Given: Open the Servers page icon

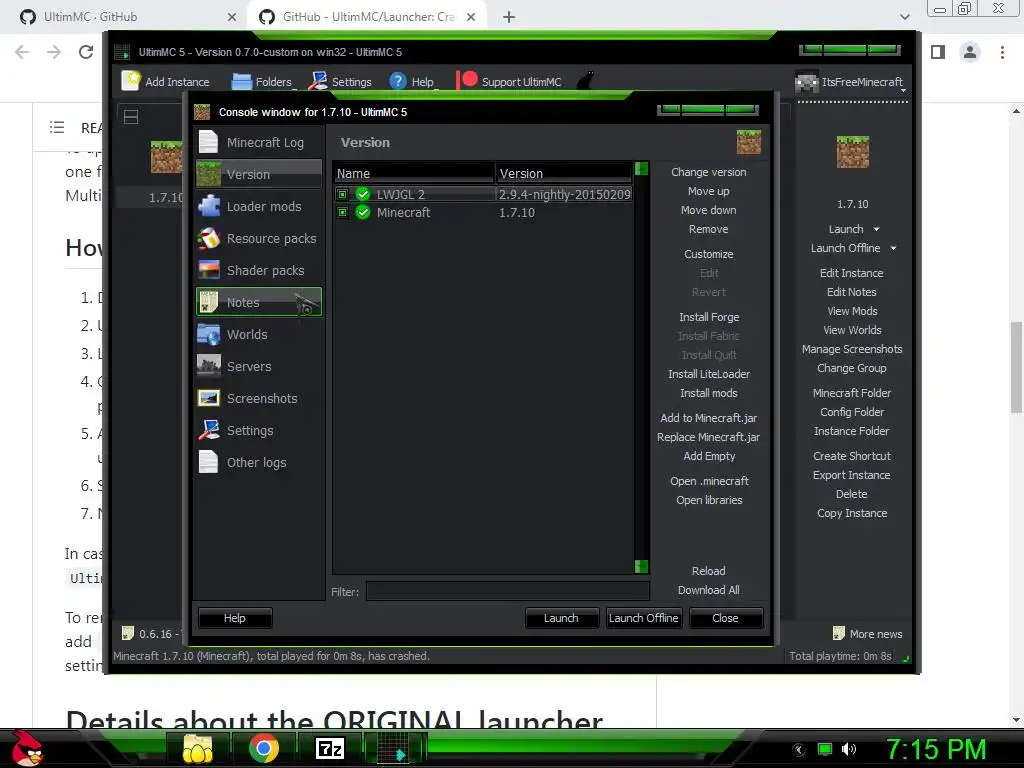Looking at the screenshot, I should (x=208, y=366).
